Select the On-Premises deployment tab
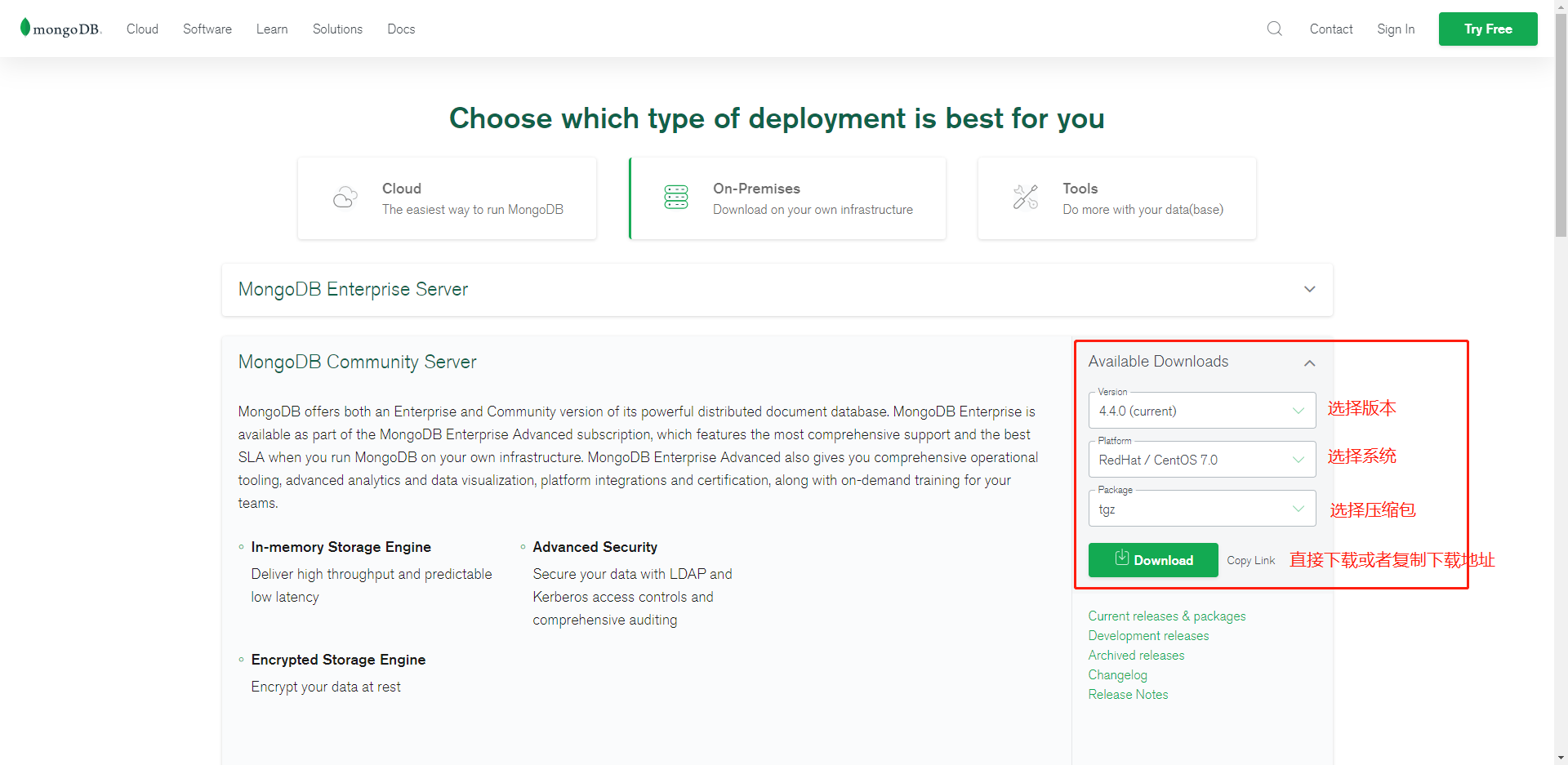This screenshot has height=765, width=1568. (787, 198)
